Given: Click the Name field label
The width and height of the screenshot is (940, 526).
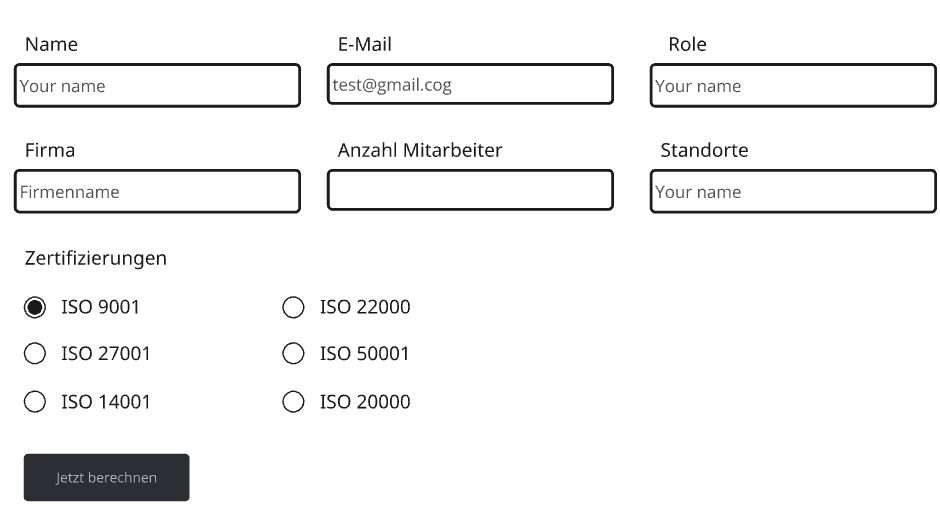Looking at the screenshot, I should (x=51, y=45).
